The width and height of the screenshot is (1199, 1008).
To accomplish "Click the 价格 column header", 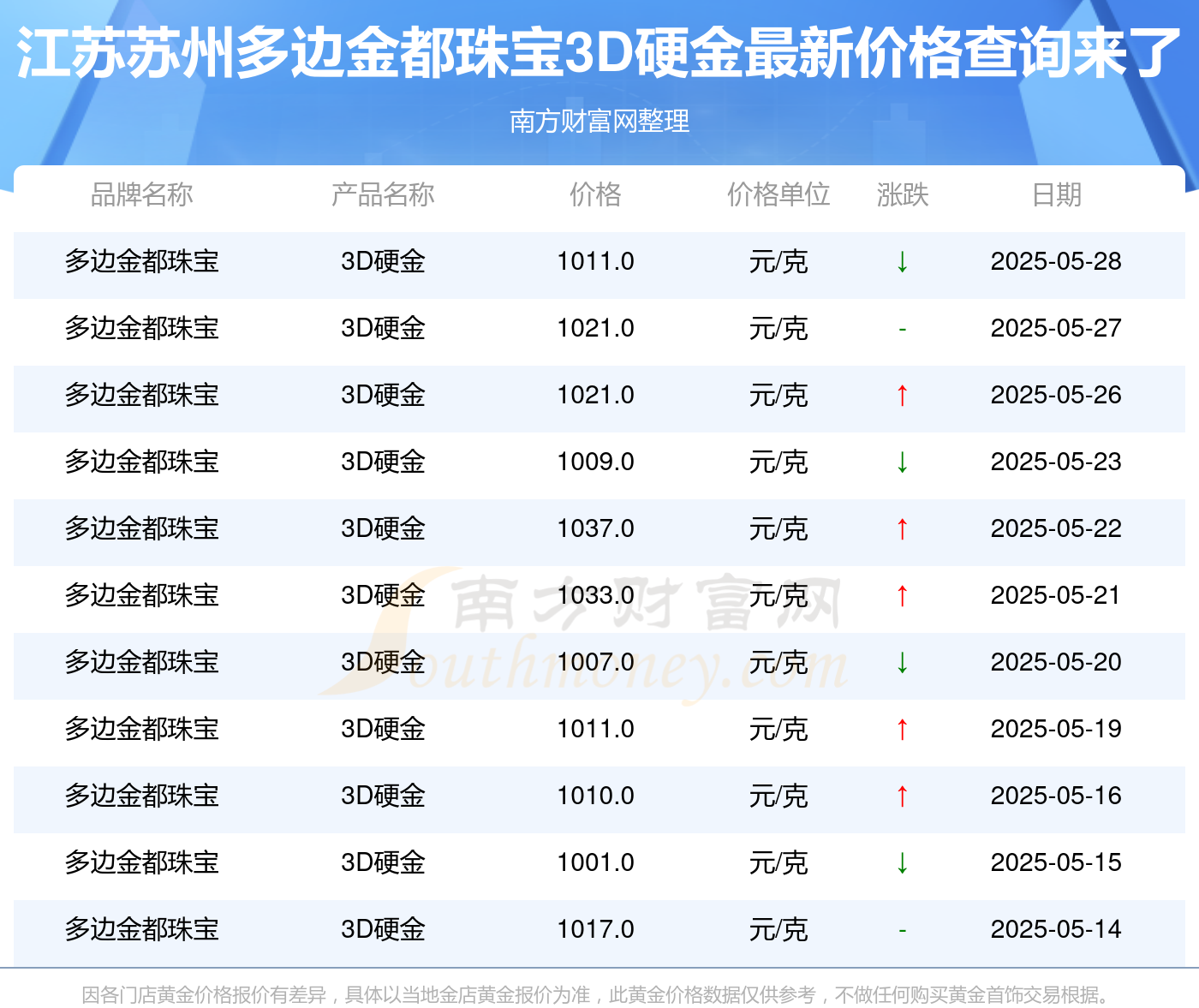I will (x=595, y=194).
